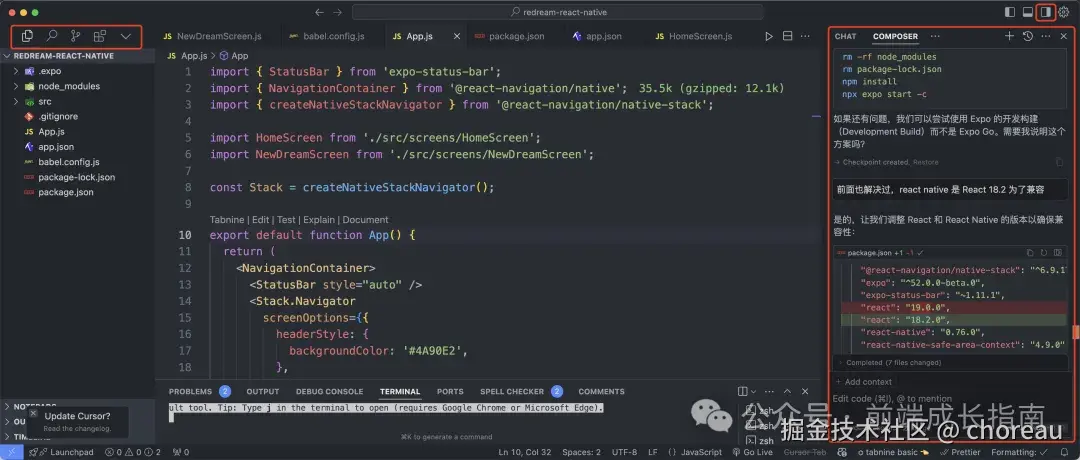1080x460 pixels.
Task: Toggle the bottom panel layout icon
Action: click(1028, 12)
